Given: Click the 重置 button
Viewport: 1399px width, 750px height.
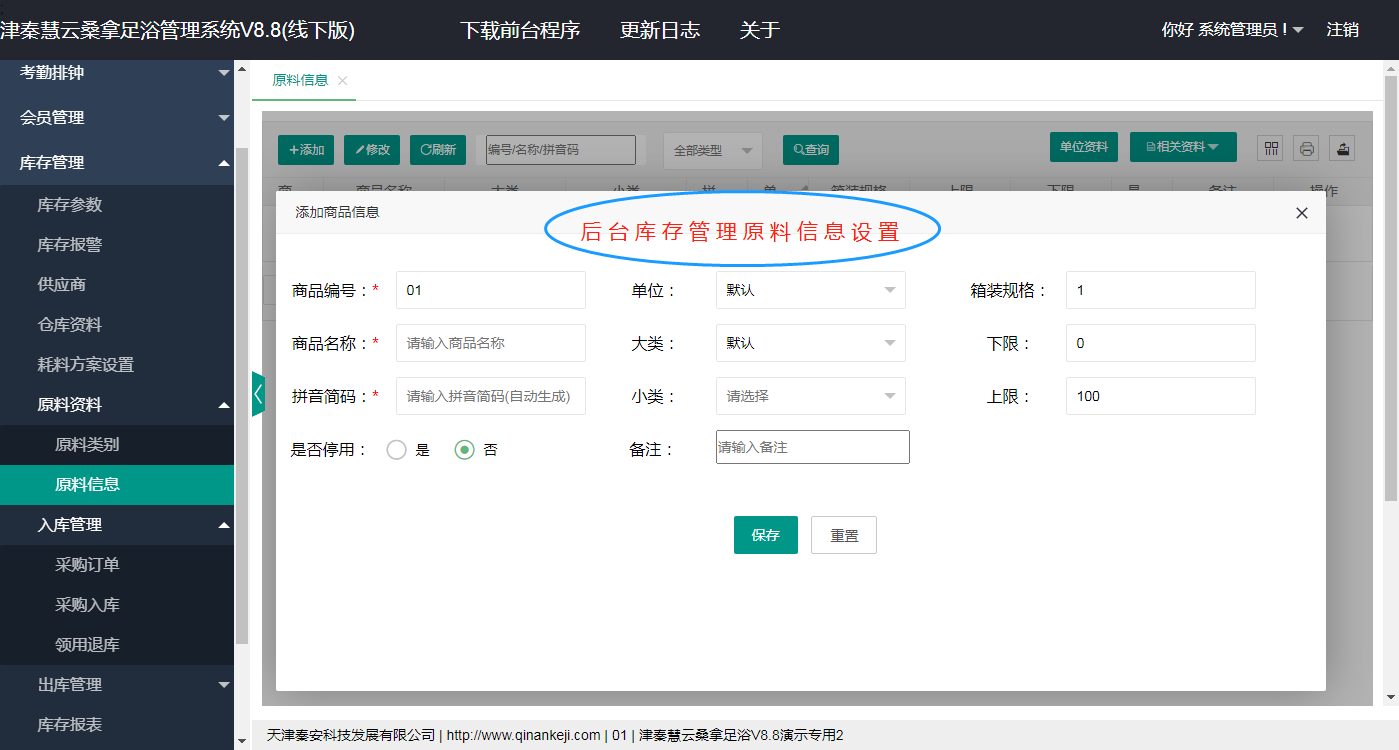Looking at the screenshot, I should pyautogui.click(x=843, y=535).
